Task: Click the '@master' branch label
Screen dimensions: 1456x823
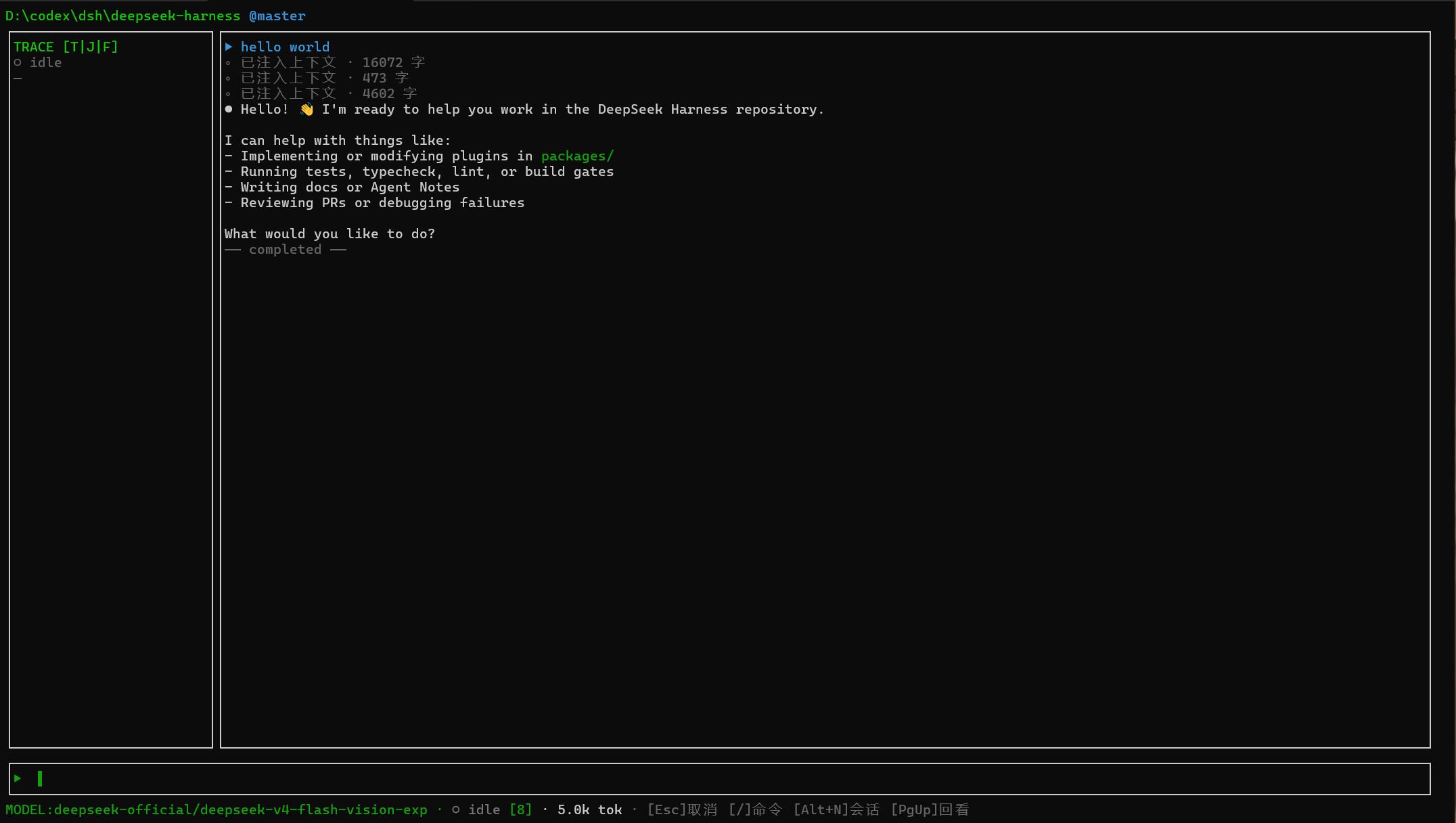Action: tap(277, 16)
